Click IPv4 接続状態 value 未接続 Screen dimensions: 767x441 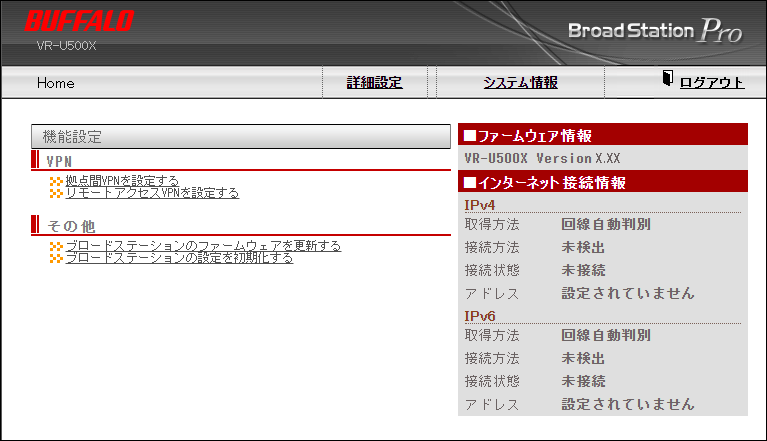click(583, 270)
